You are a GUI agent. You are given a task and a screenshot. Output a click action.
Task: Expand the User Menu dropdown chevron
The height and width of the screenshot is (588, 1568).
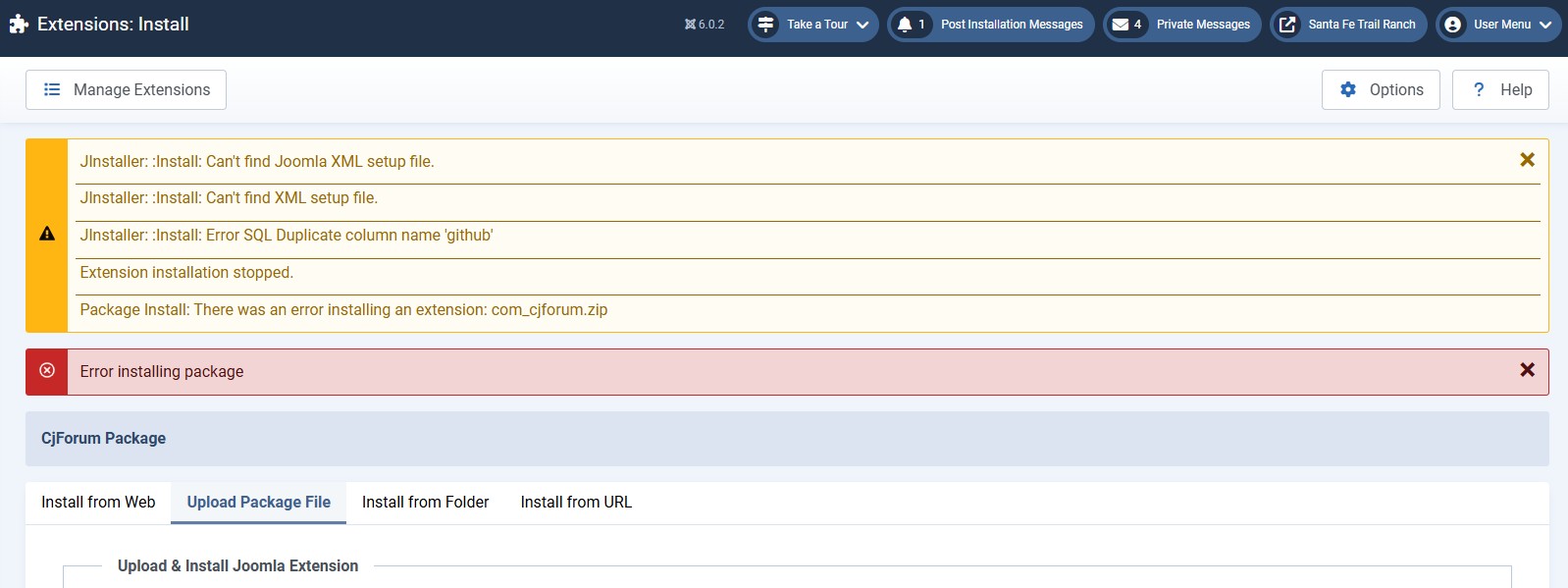pos(1545,25)
